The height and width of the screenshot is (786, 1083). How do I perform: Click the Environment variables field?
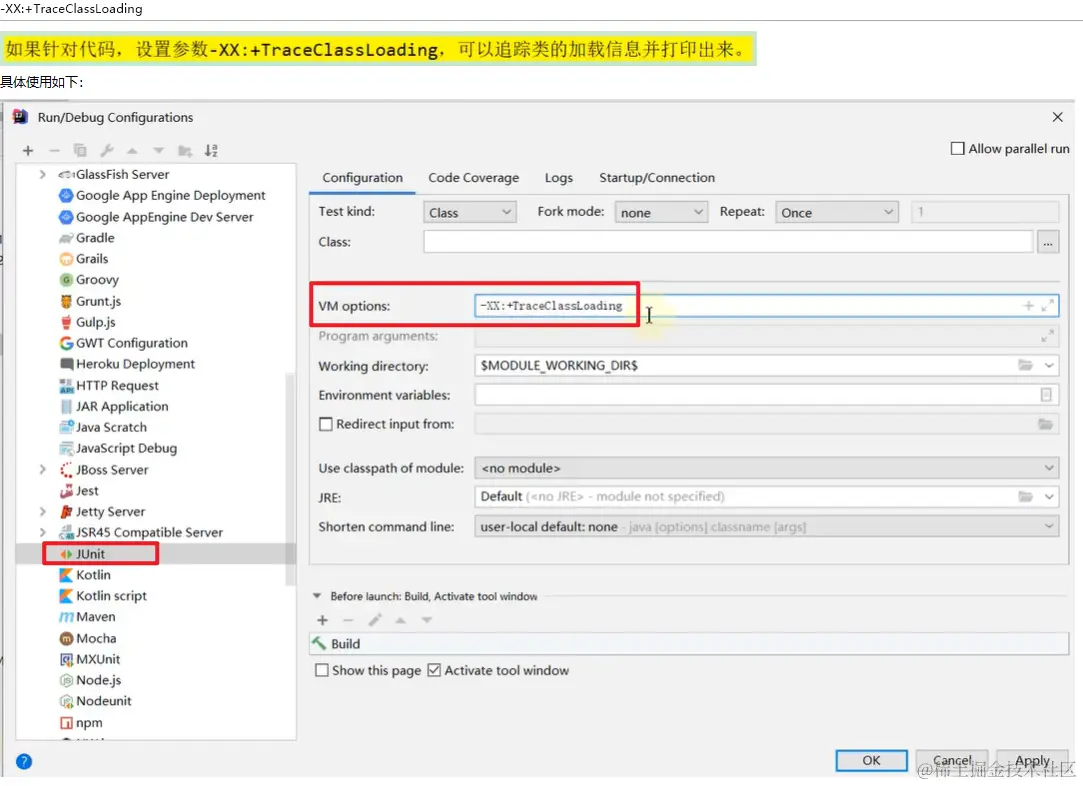pyautogui.click(x=767, y=394)
